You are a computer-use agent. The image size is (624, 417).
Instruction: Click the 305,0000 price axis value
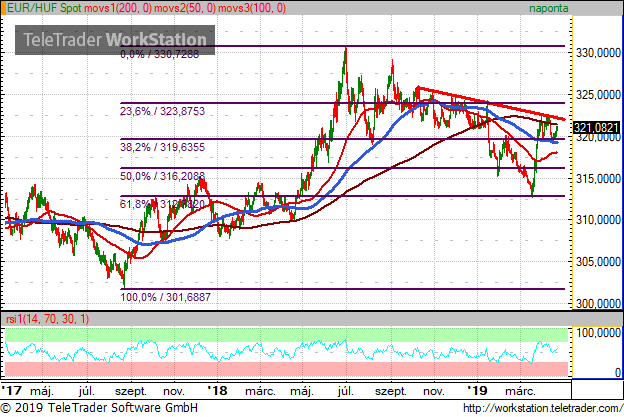pos(599,262)
